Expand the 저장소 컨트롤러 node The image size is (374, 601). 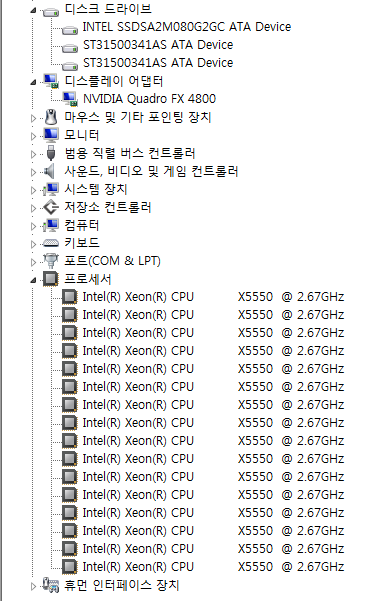(34, 208)
